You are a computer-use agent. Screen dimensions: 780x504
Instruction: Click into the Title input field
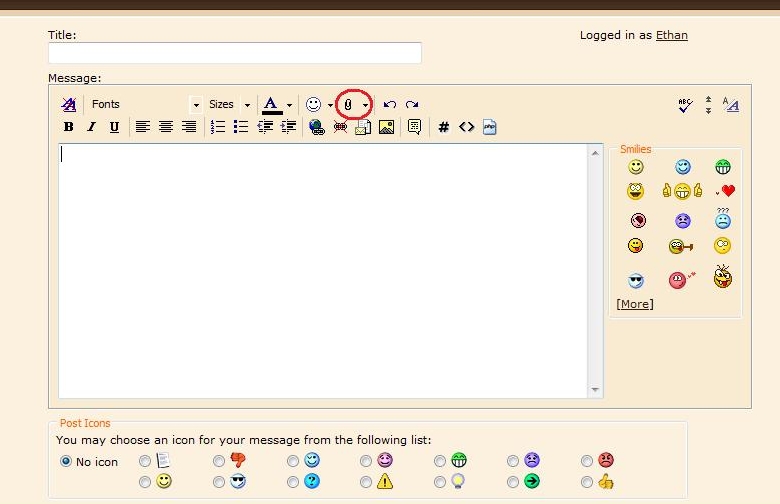tap(235, 53)
